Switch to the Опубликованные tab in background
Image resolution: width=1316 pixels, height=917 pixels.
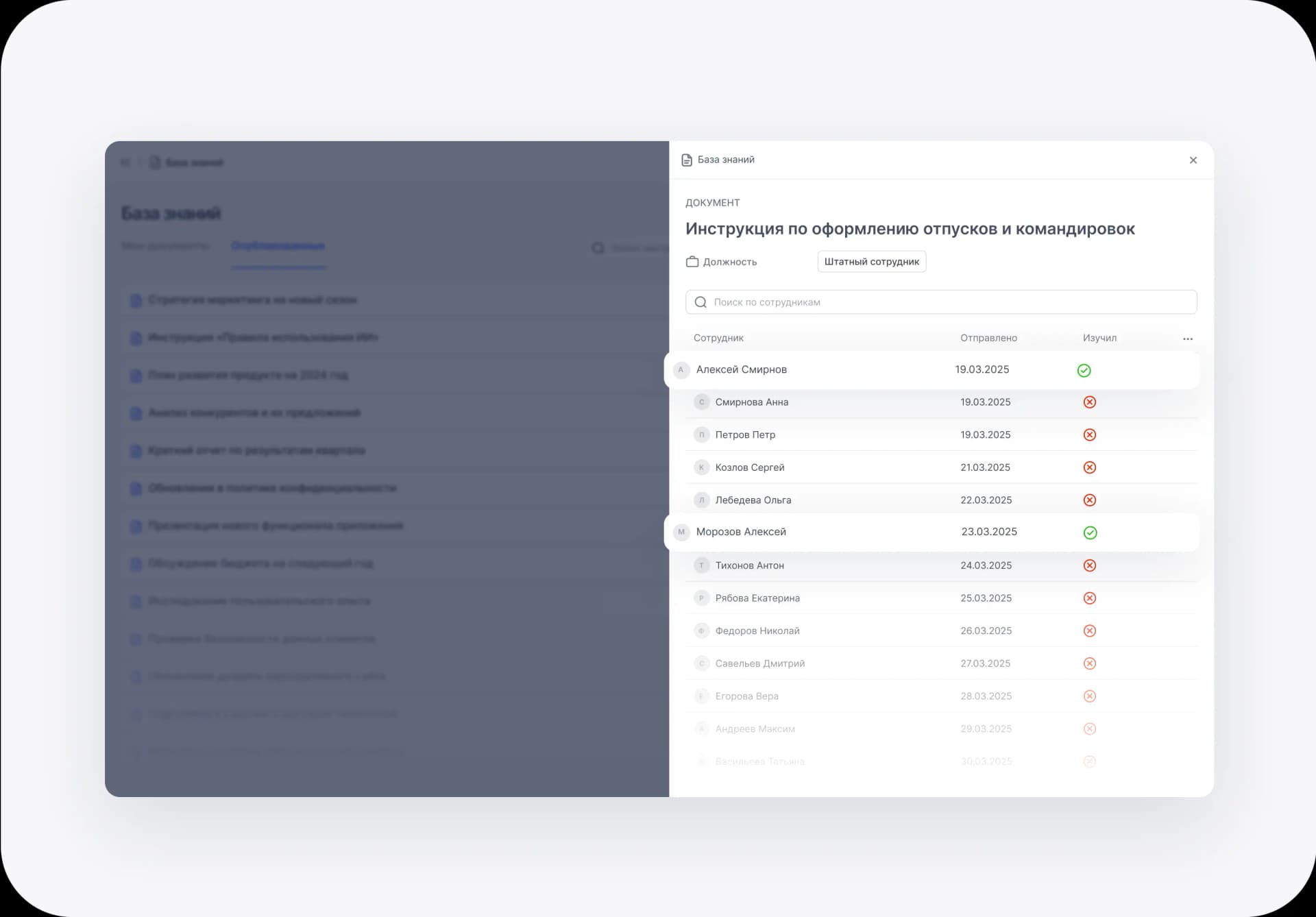(x=278, y=246)
